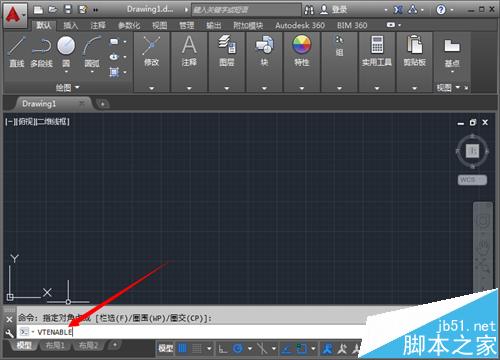
Task: Open the 注释 annotation panel with letter A
Action: point(189,52)
